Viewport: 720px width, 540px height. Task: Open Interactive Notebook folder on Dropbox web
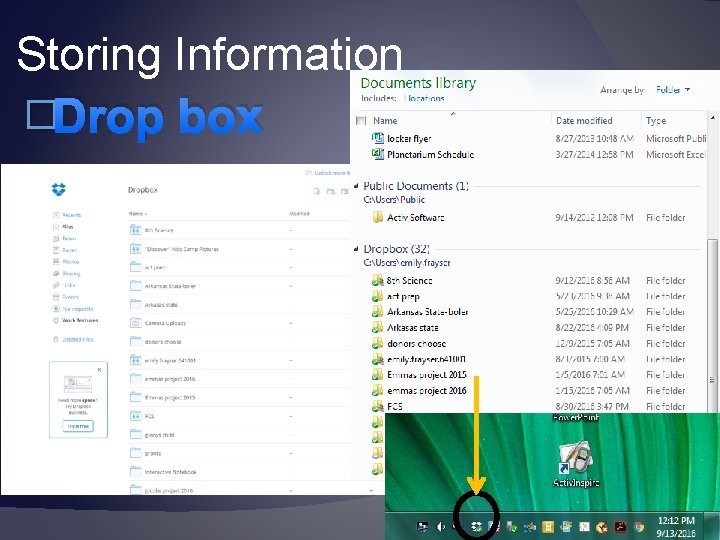pyautogui.click(x=170, y=472)
